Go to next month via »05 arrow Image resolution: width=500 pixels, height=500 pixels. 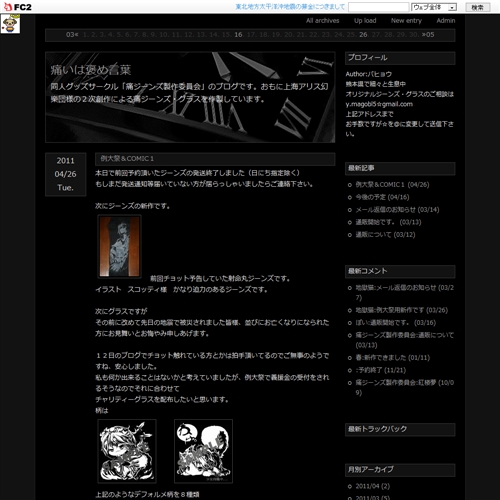point(428,35)
